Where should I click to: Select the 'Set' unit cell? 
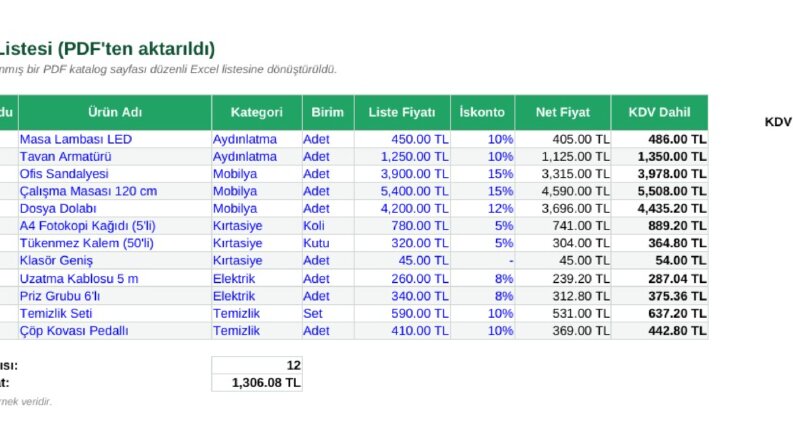coord(328,313)
